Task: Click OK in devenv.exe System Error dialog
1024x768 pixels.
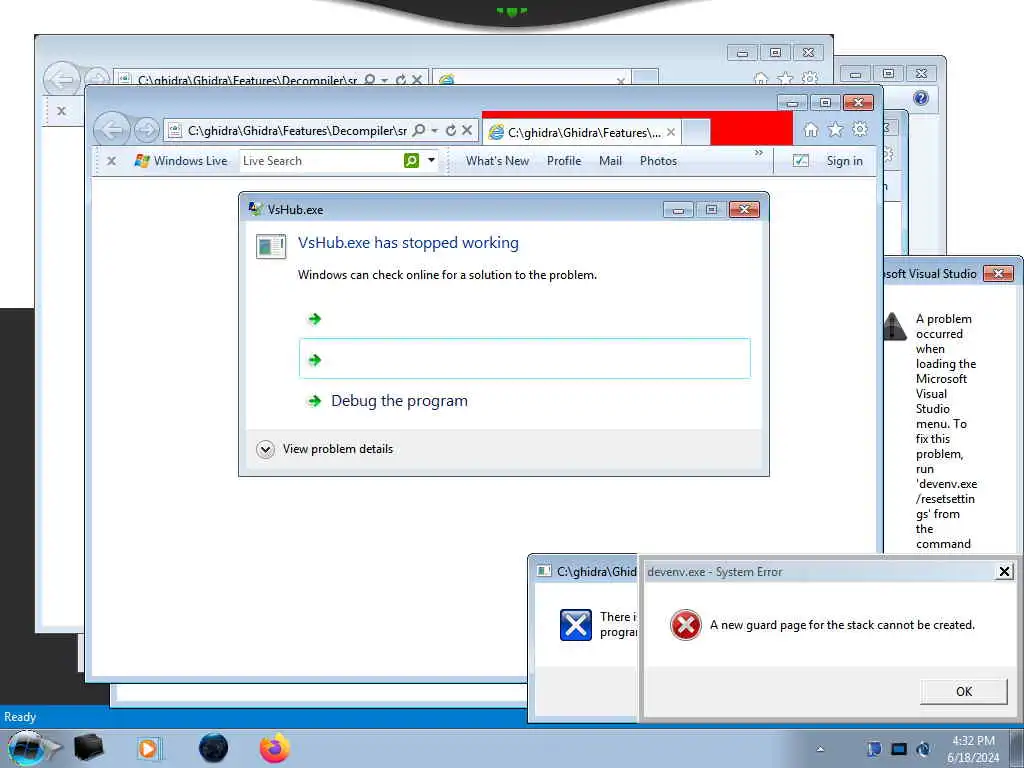Action: [x=963, y=692]
